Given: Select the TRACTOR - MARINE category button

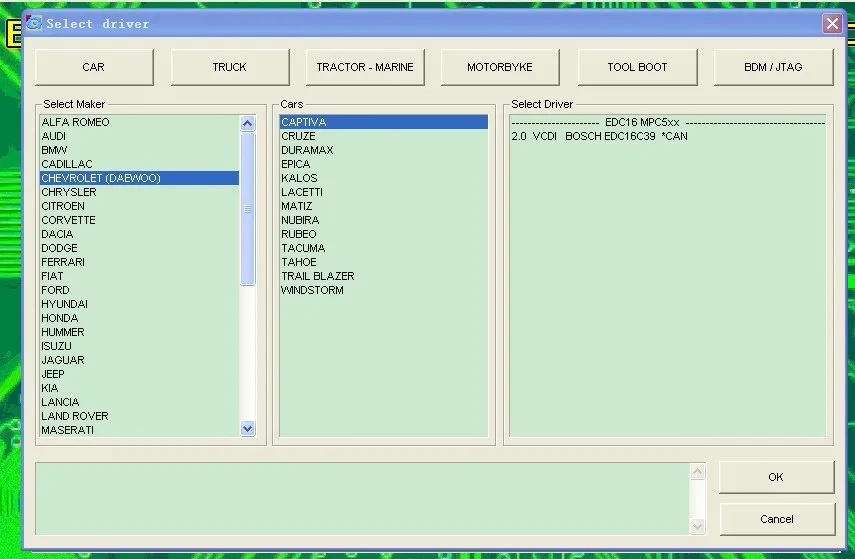Looking at the screenshot, I should pos(365,67).
